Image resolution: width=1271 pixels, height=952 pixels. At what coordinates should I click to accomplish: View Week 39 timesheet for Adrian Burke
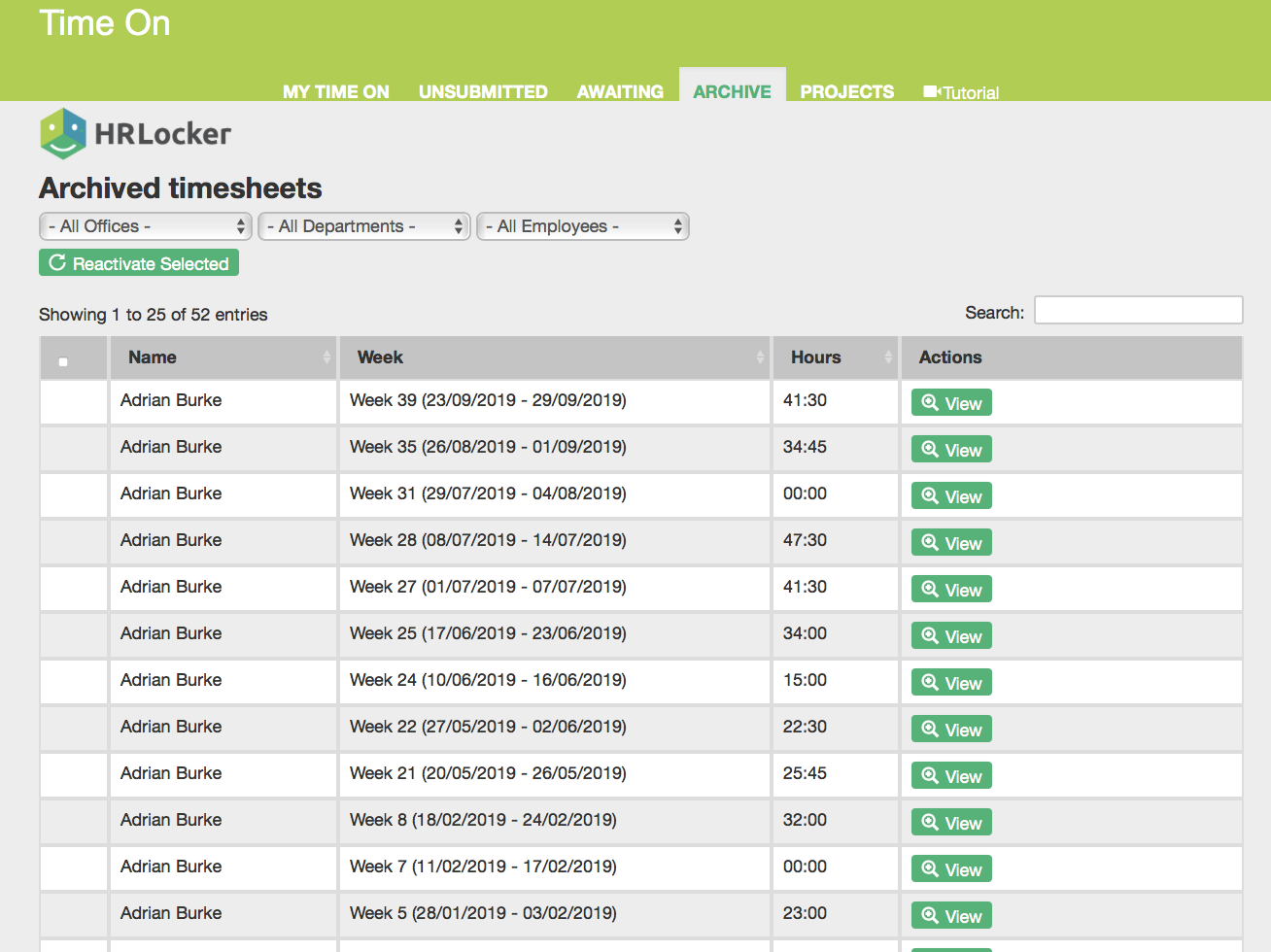pyautogui.click(x=951, y=403)
